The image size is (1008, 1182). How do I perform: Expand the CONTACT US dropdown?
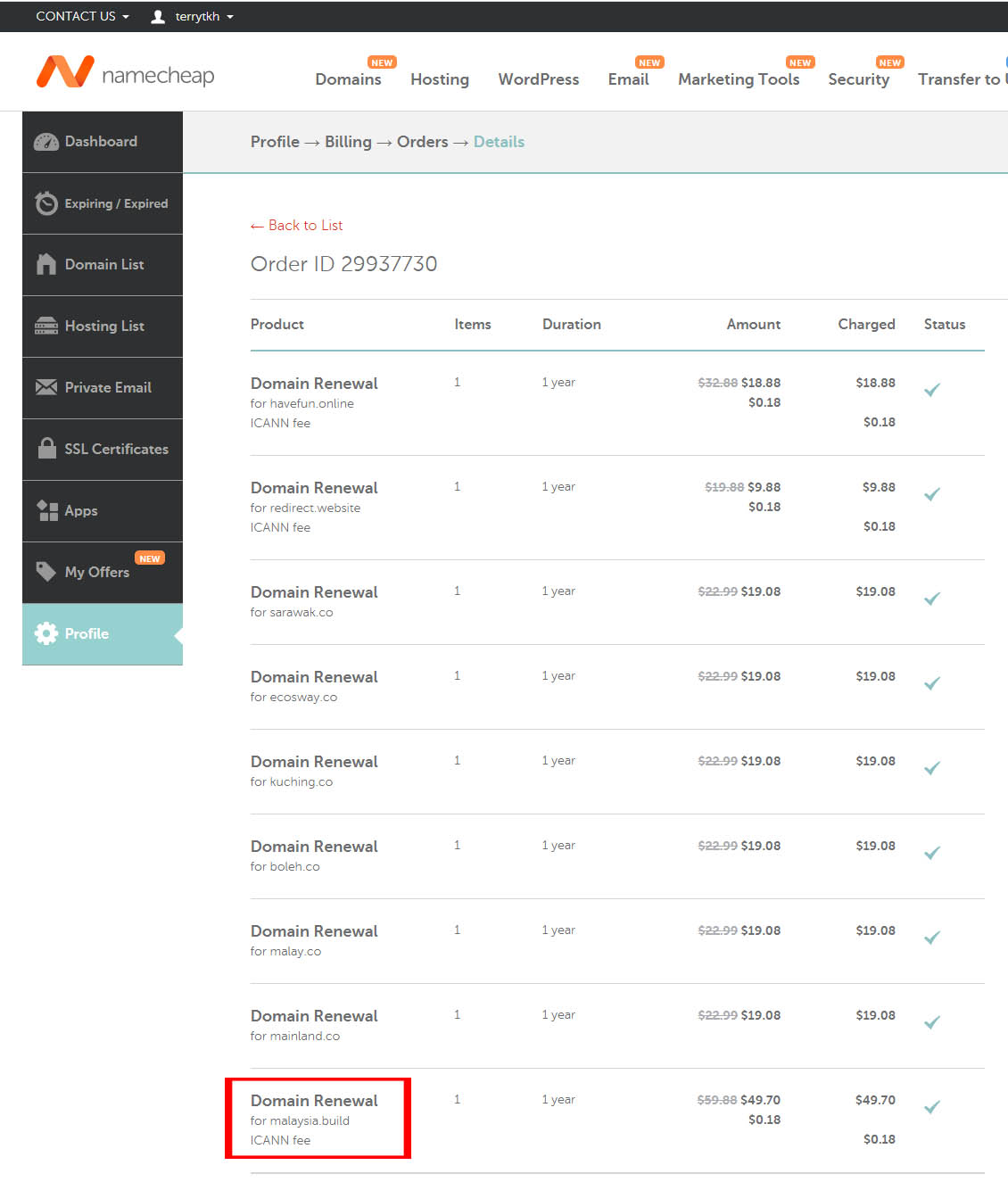[x=82, y=16]
